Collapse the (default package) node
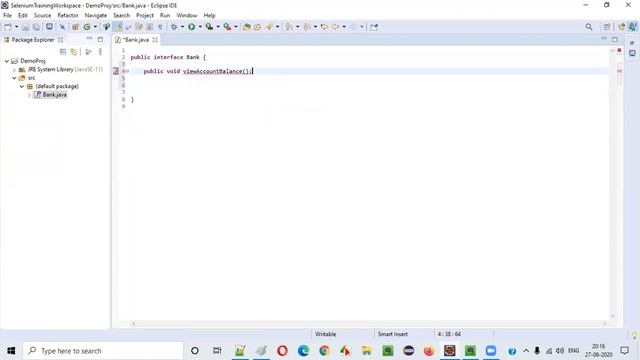Screen dimensions: 640x360 [22, 87]
